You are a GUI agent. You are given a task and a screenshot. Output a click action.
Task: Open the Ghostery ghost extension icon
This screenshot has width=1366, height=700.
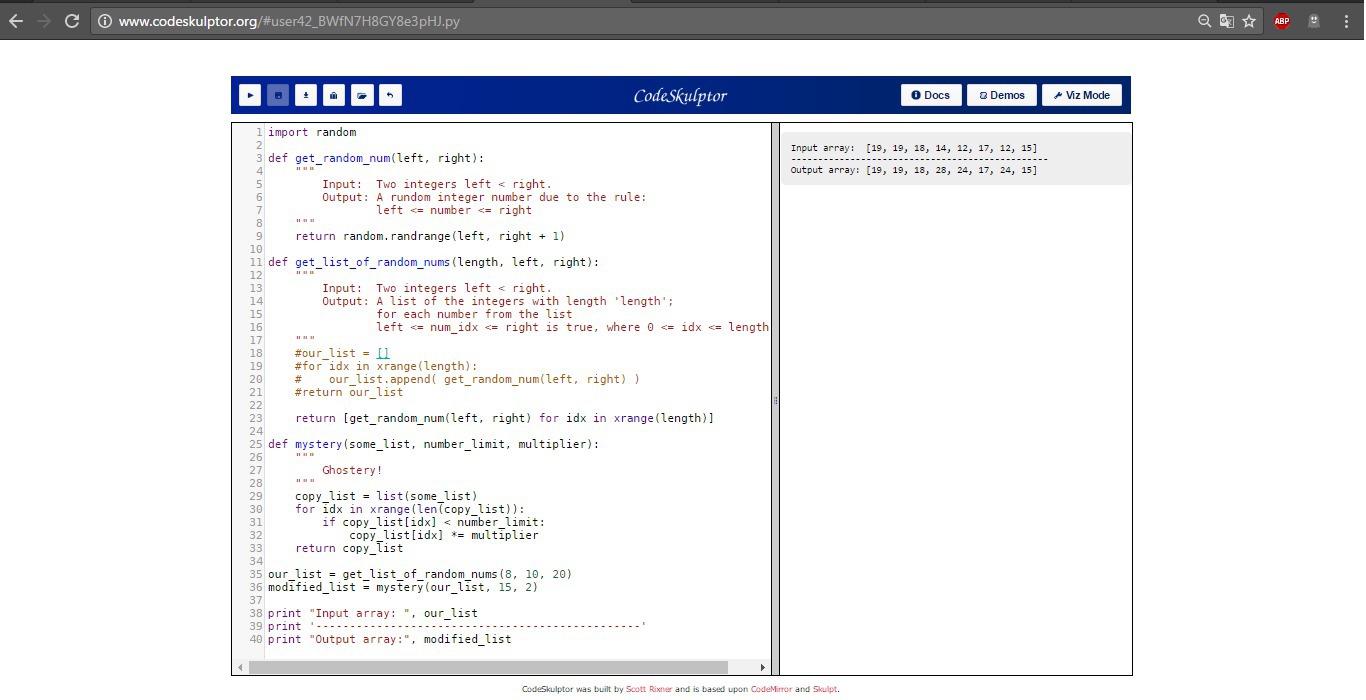coord(1314,21)
